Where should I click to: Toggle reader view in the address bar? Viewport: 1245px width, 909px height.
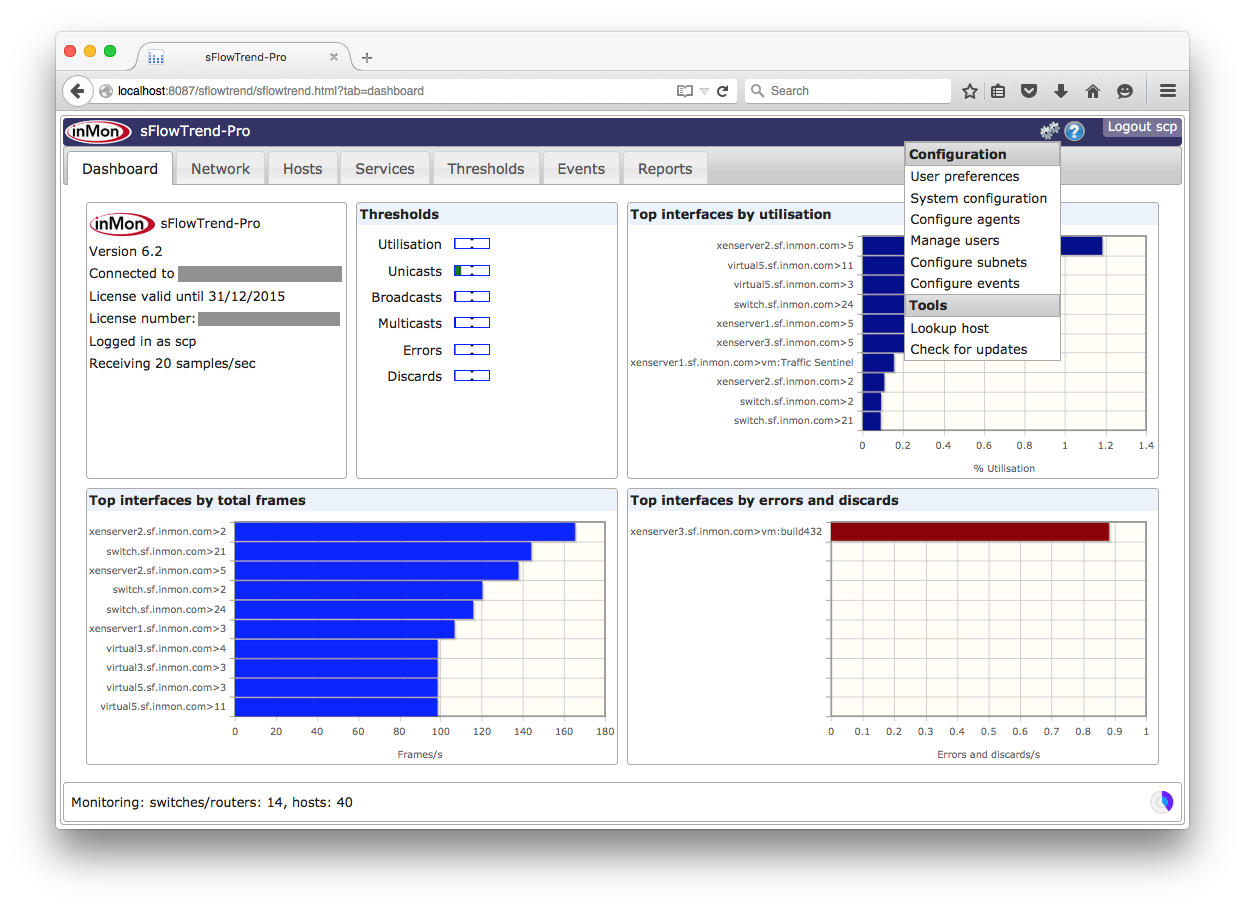click(x=685, y=91)
